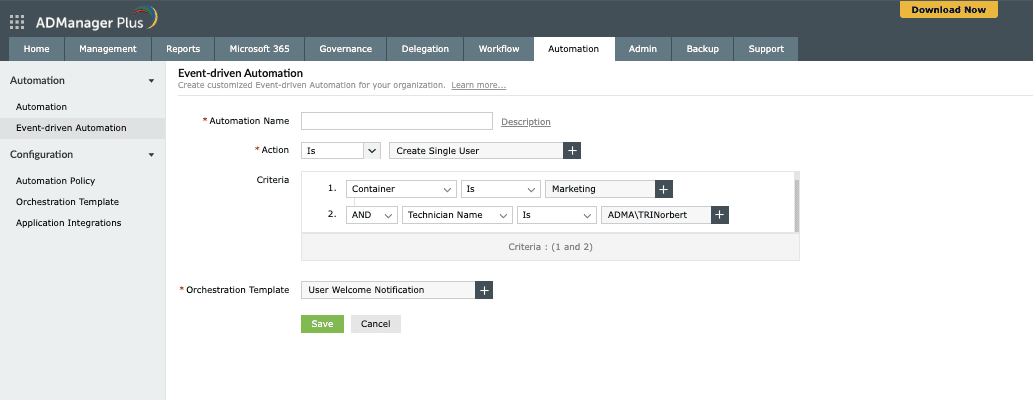Click the Cancel button
The height and width of the screenshot is (400, 1033).
click(x=375, y=324)
